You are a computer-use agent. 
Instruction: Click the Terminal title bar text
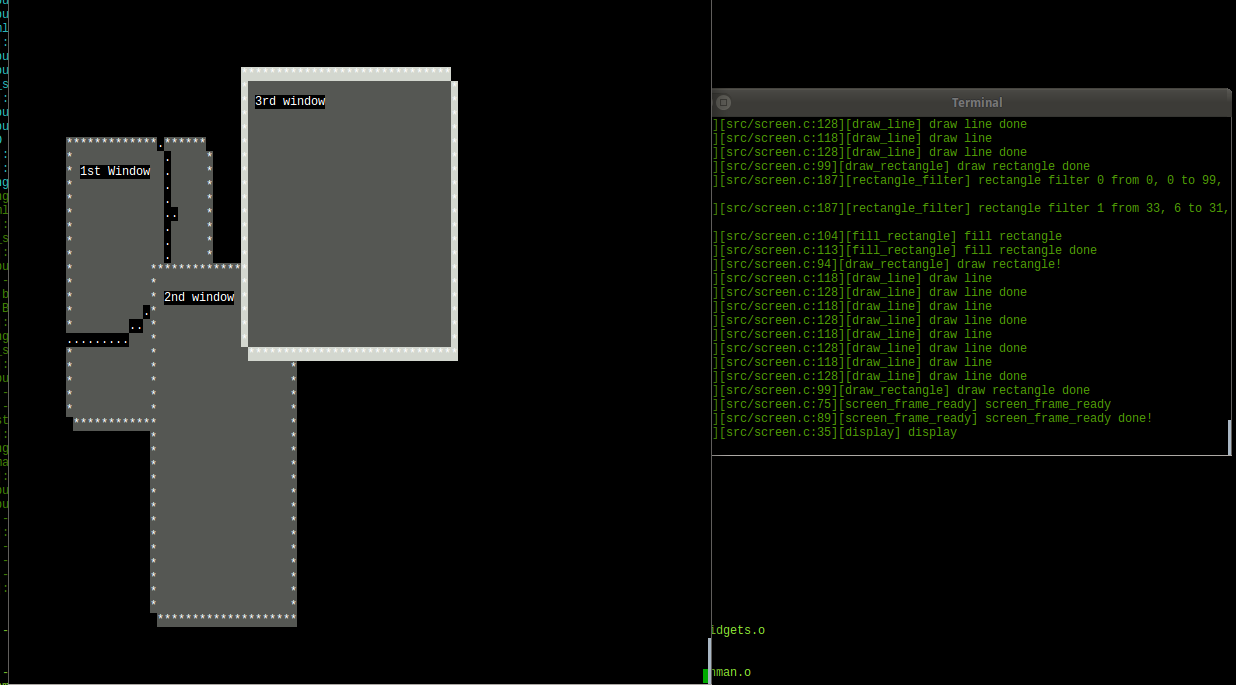coord(976,102)
